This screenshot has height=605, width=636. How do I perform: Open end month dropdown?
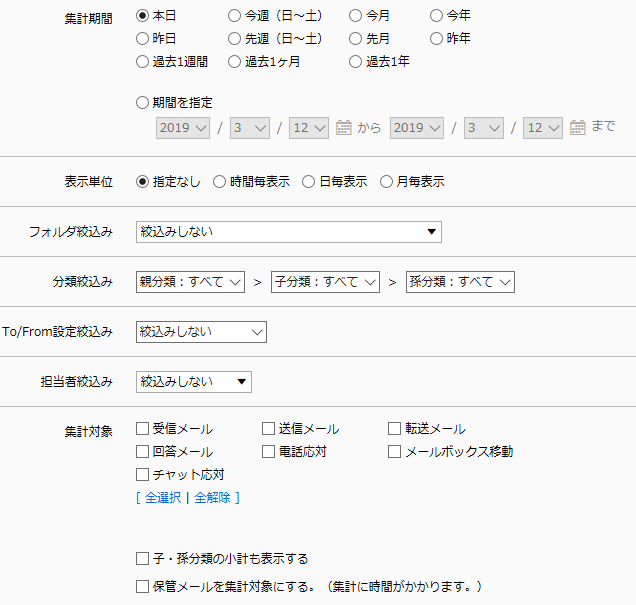[484, 128]
